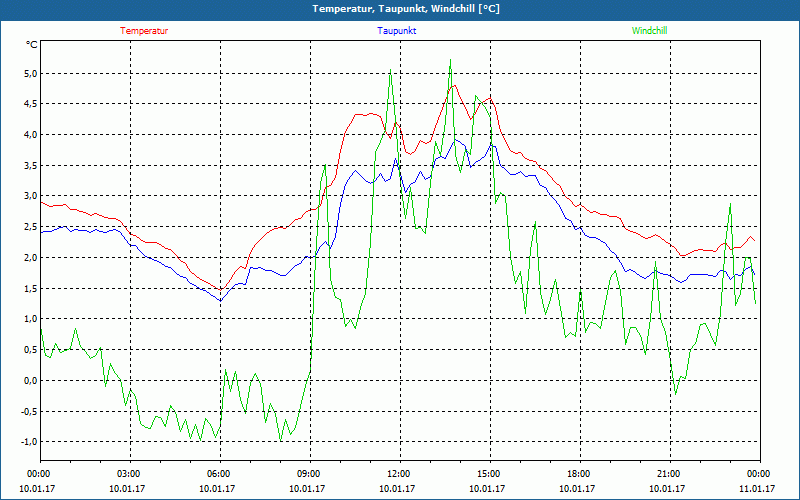The height and width of the screenshot is (500, 800).
Task: Click the -0,5 y-axis value
Action: coord(30,411)
